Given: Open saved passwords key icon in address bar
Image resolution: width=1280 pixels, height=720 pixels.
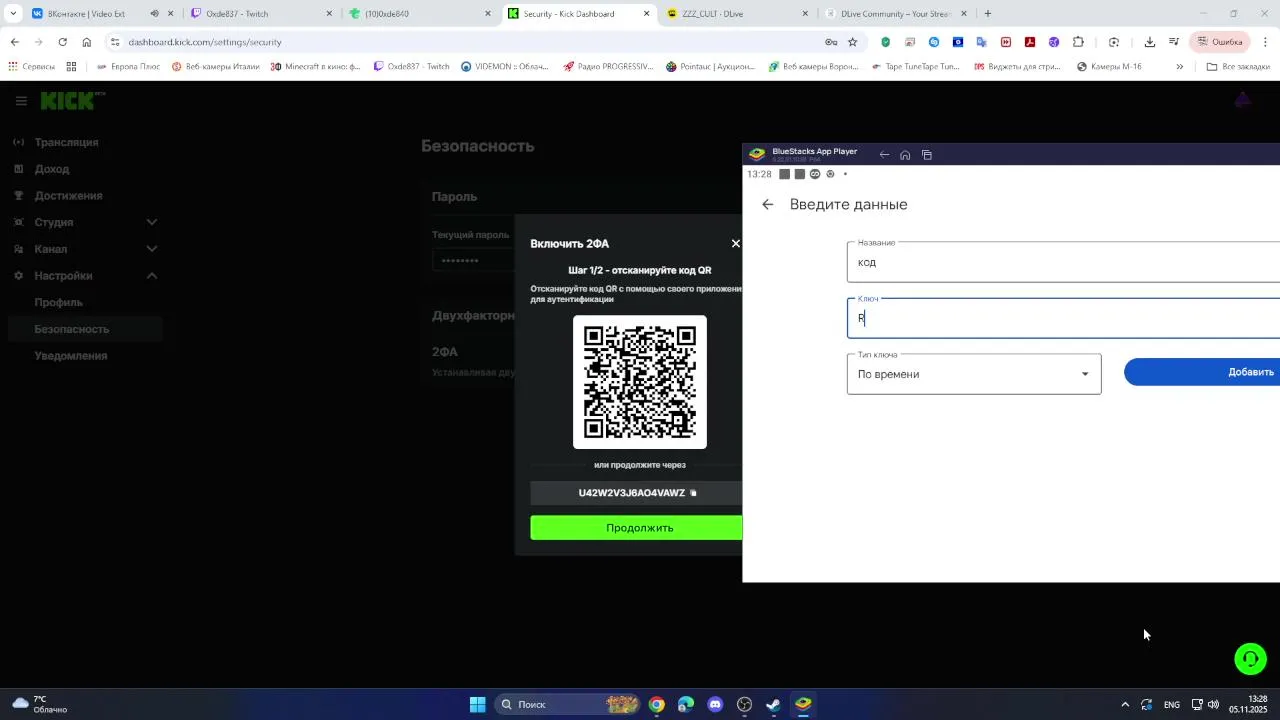Looking at the screenshot, I should pyautogui.click(x=830, y=42).
